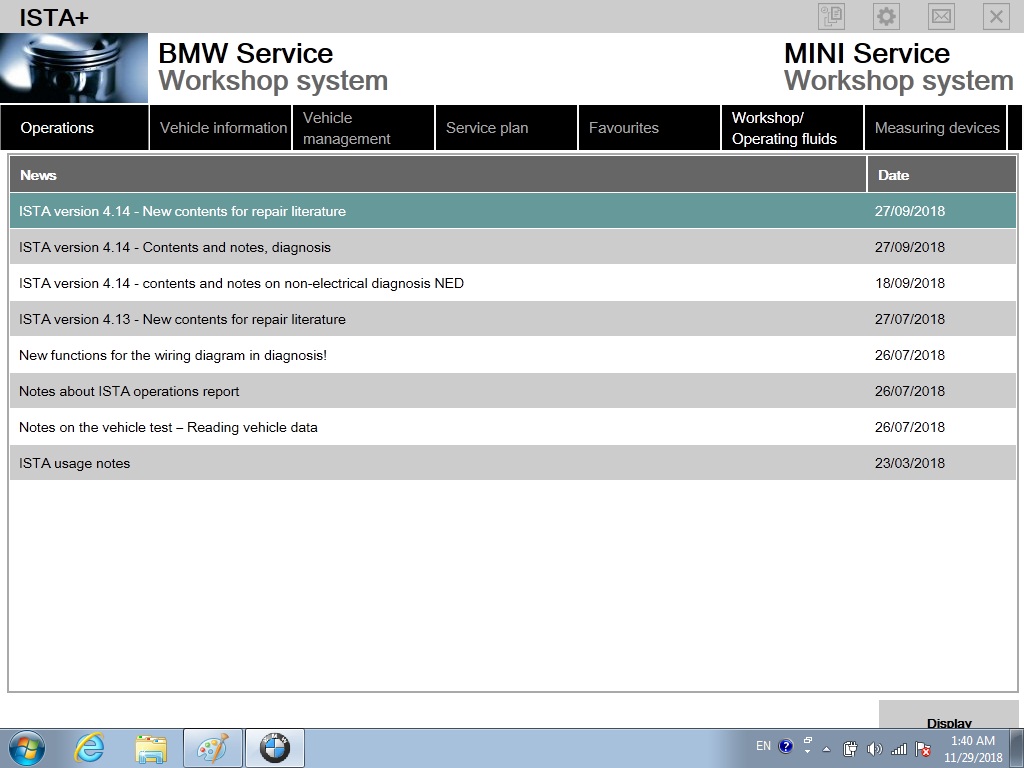Open the operations list icon in title bar
The height and width of the screenshot is (768, 1024).
[831, 16]
